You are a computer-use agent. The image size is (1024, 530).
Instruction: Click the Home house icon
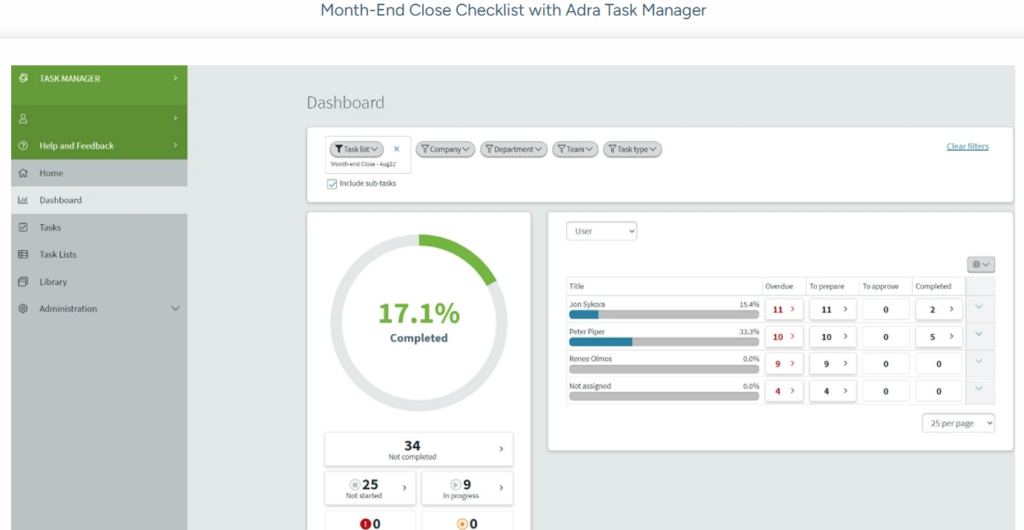23,173
